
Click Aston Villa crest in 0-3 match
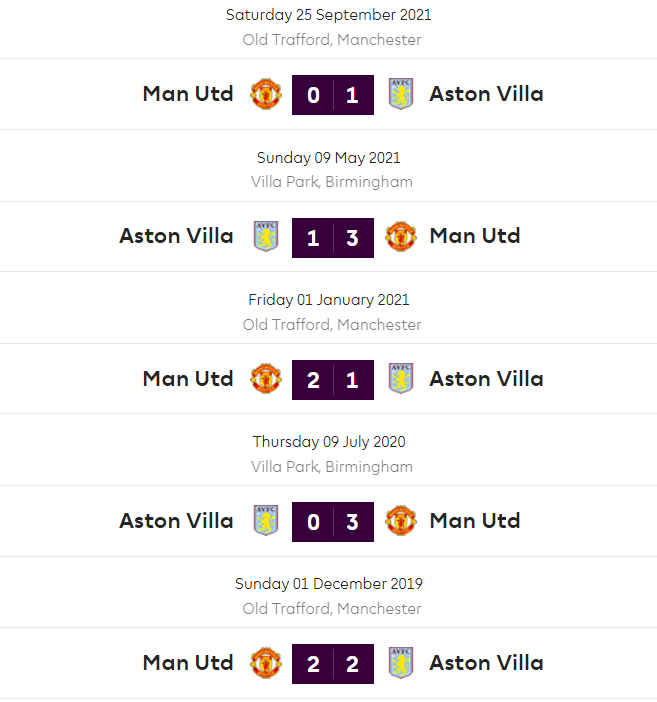pyautogui.click(x=266, y=521)
